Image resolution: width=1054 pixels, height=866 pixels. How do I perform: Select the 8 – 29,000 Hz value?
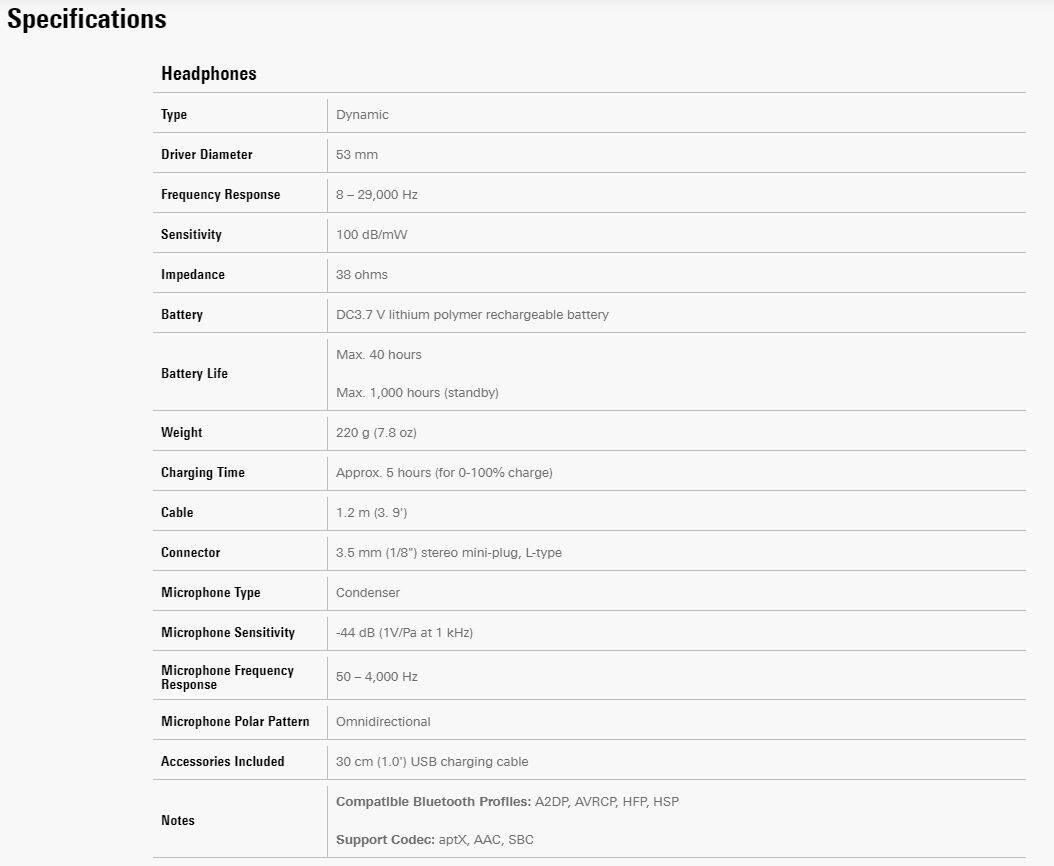click(x=377, y=195)
